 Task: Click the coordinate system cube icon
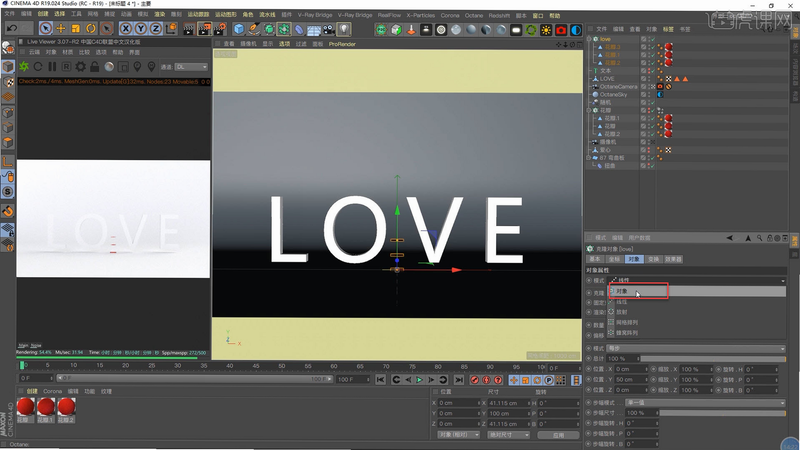pos(171,29)
